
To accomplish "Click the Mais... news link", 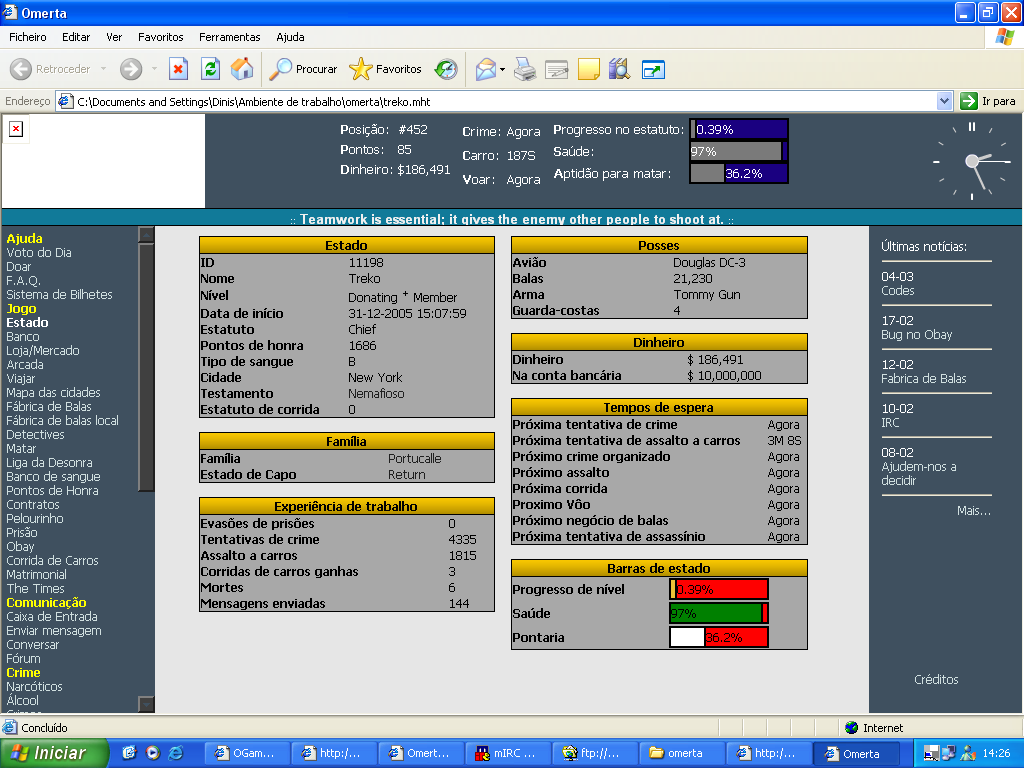I will (x=973, y=511).
